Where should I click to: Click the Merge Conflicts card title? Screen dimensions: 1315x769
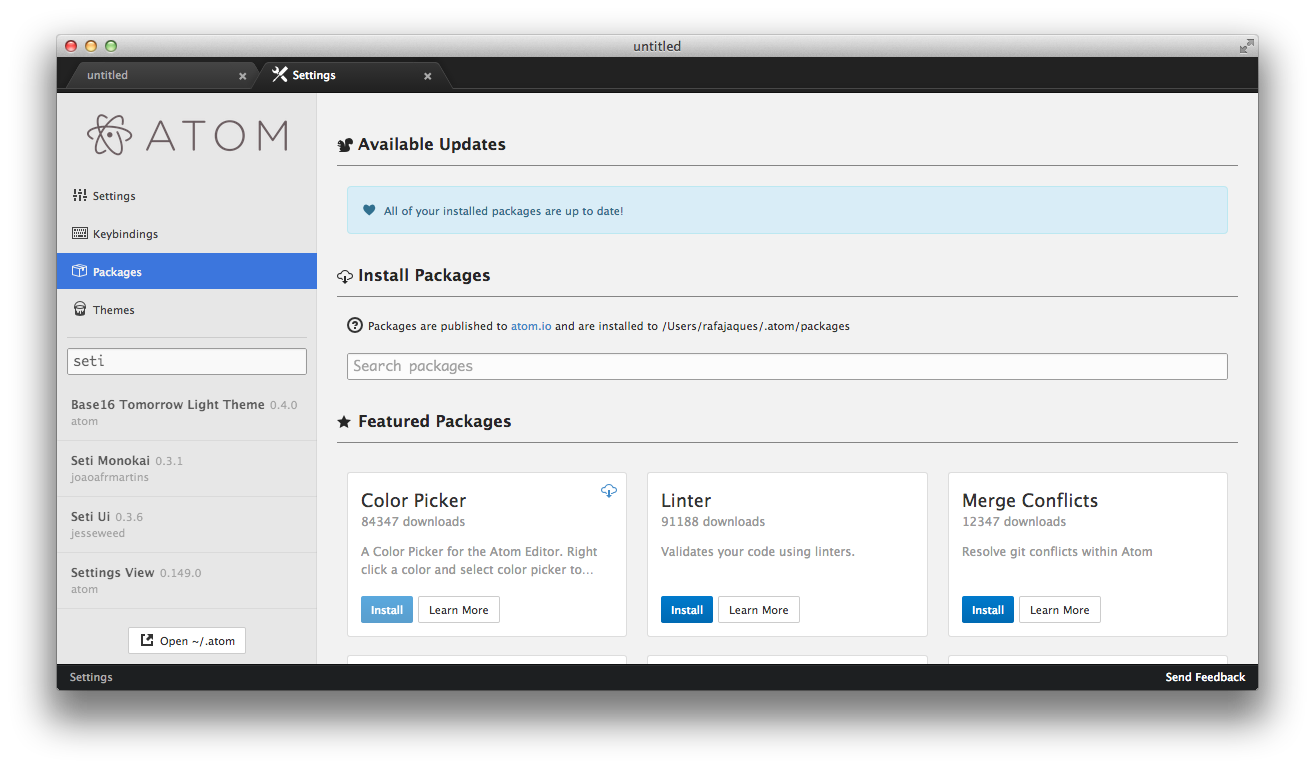[1030, 500]
